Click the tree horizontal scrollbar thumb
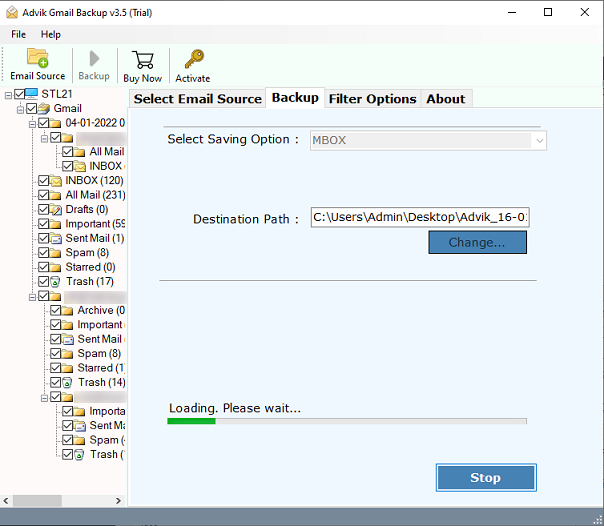The width and height of the screenshot is (604, 526). click(x=37, y=501)
